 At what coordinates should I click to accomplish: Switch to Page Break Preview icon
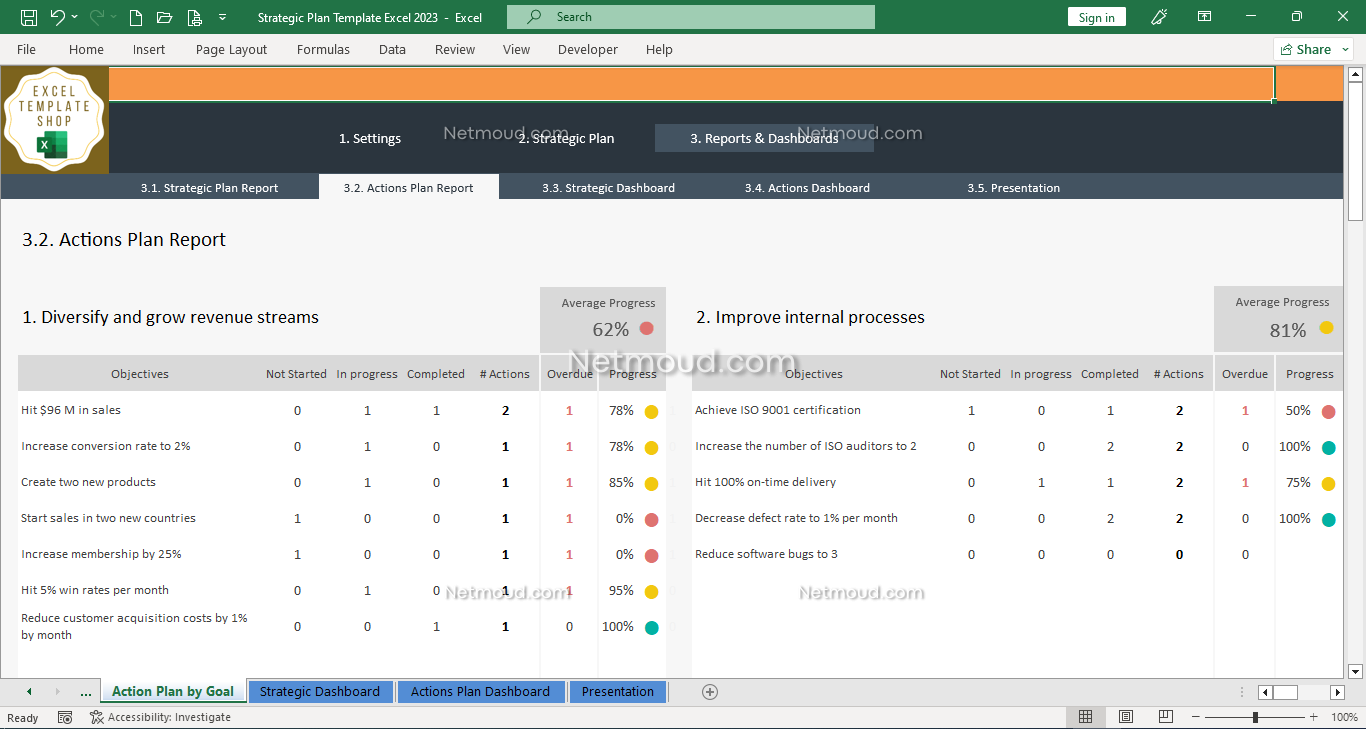point(1166,717)
